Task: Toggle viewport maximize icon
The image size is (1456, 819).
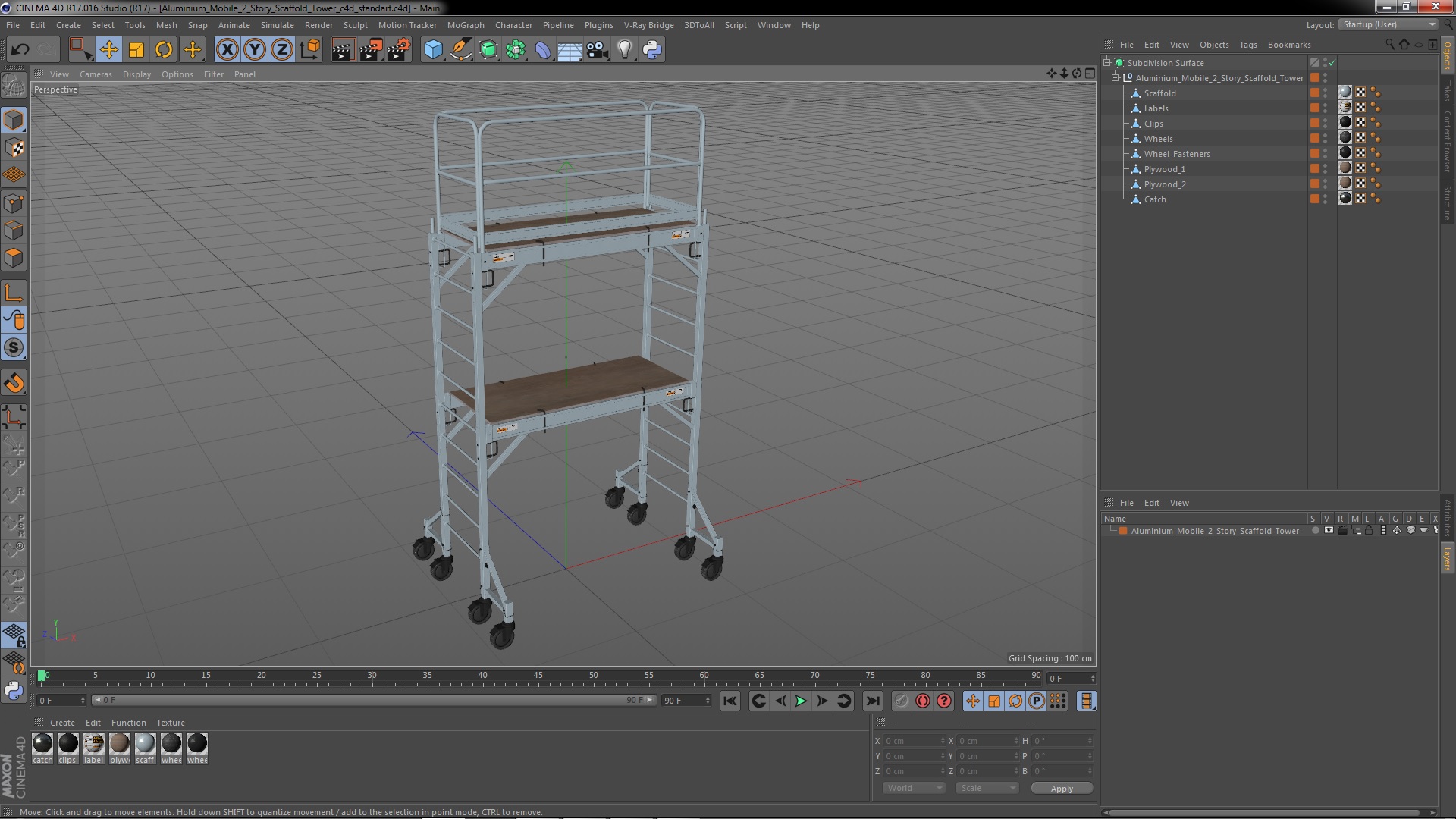Action: [x=1090, y=74]
